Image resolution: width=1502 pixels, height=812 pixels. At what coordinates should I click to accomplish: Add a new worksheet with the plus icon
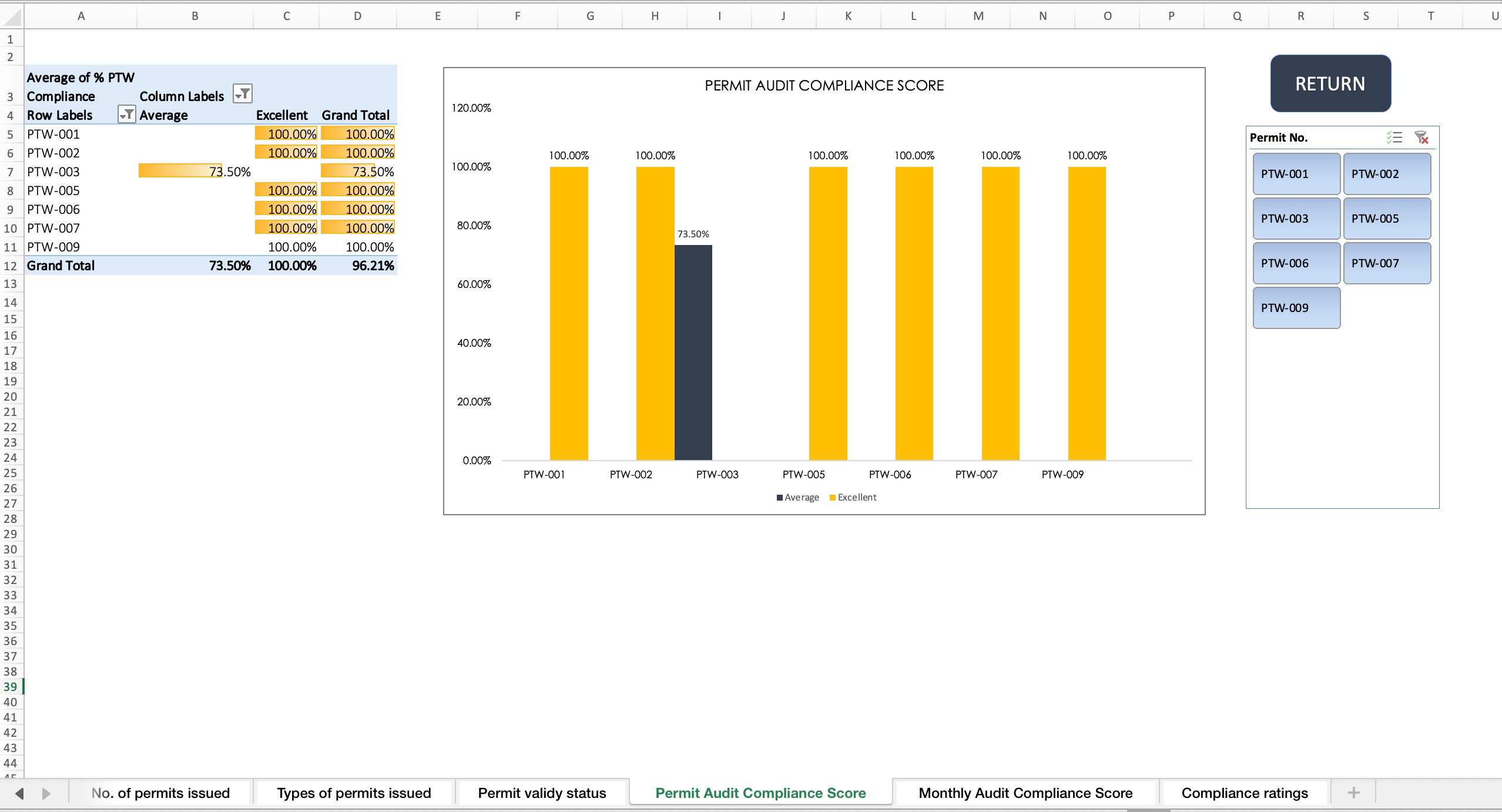tap(1353, 792)
